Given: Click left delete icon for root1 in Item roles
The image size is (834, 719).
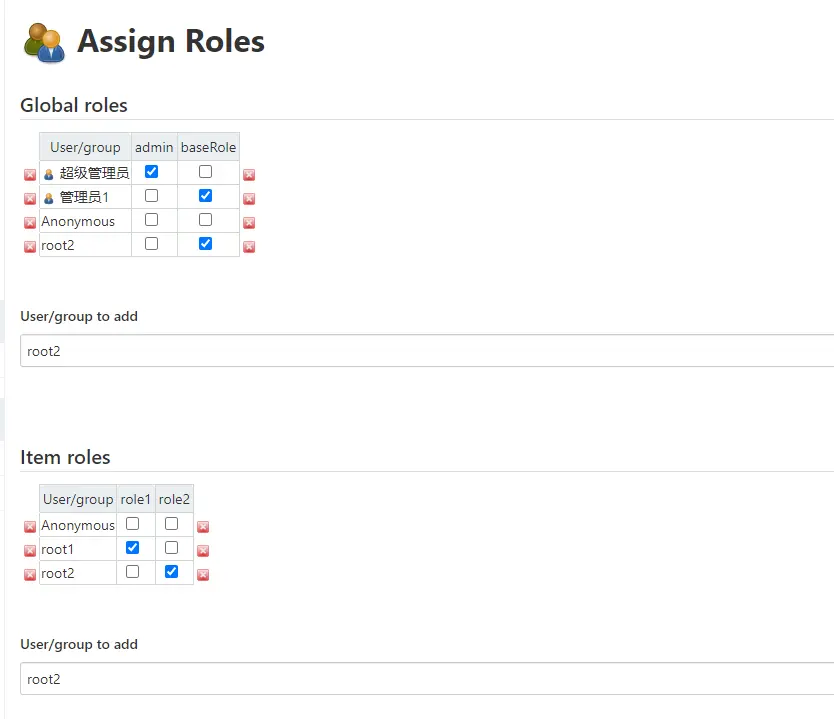Looking at the screenshot, I should coord(30,551).
